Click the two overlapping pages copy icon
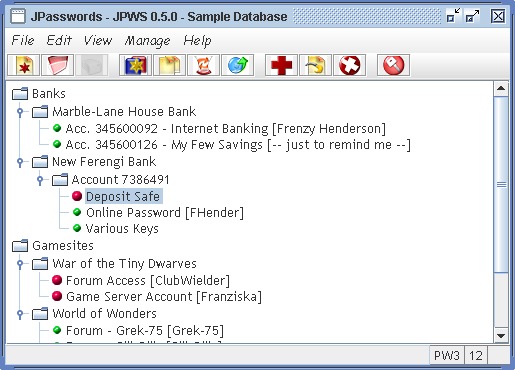The image size is (515, 370). coord(170,65)
